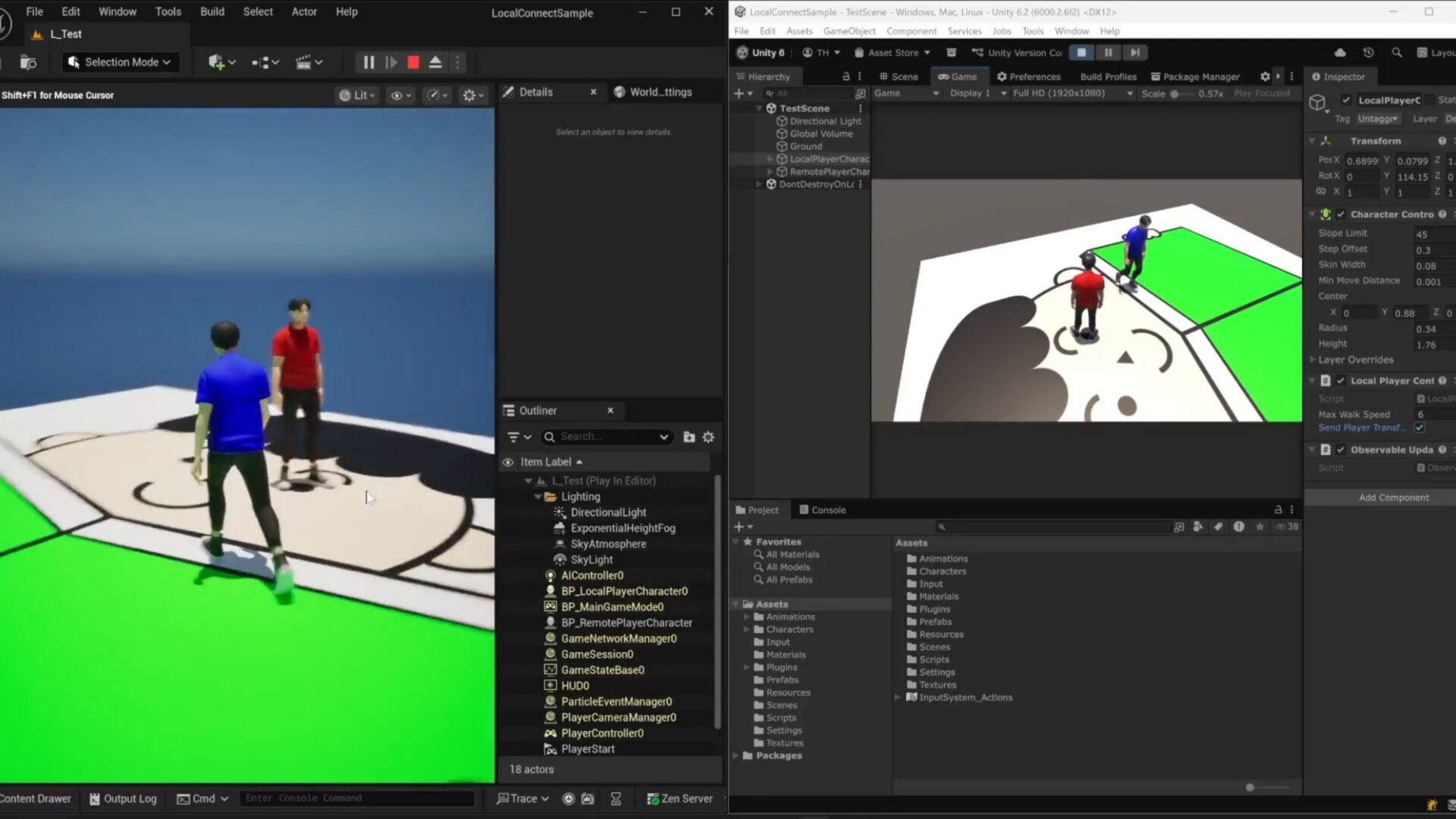
Task: Click the Unreal eject button
Action: point(435,62)
